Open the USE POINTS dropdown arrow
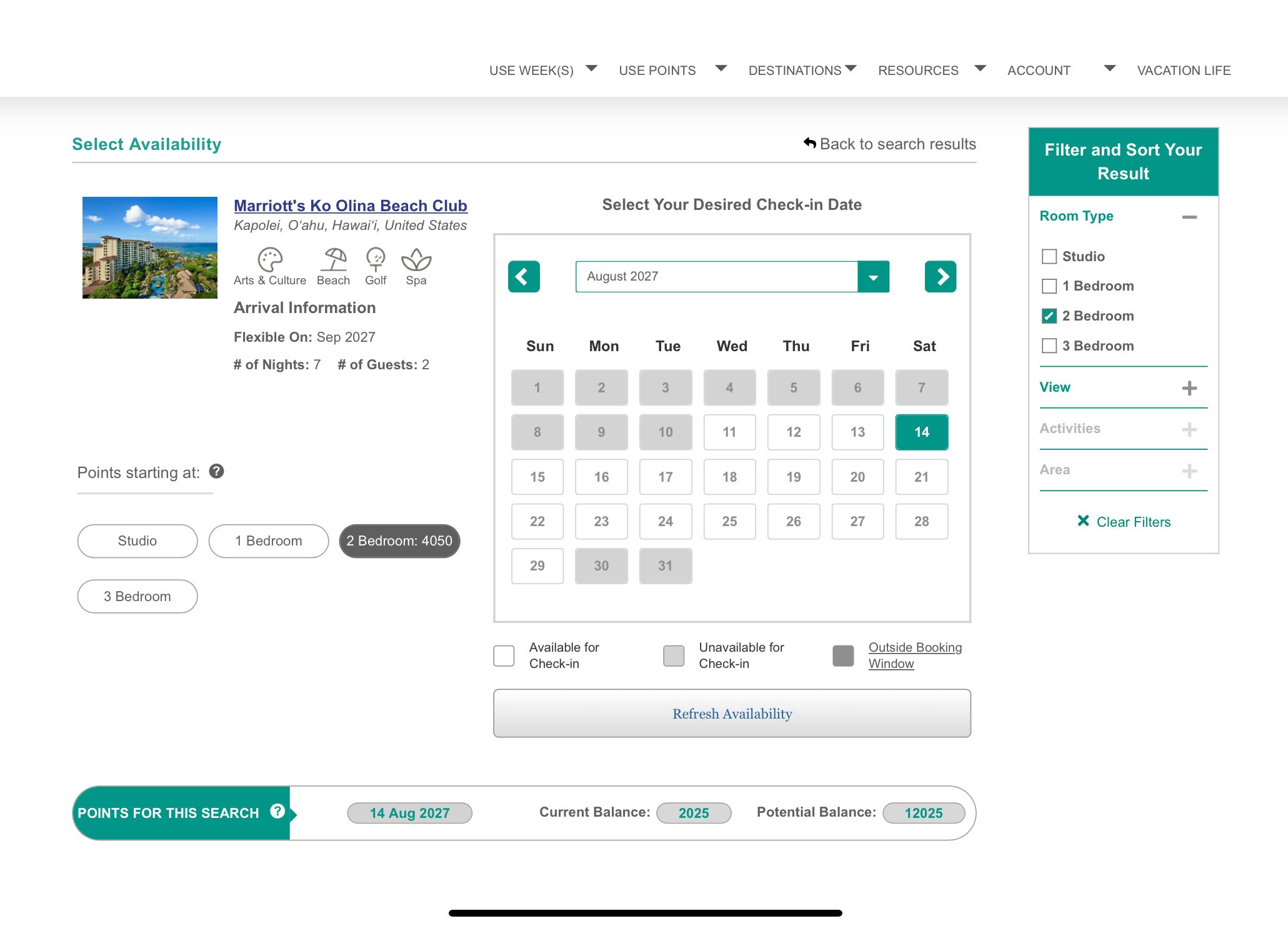The height and width of the screenshot is (926, 1288). [x=721, y=68]
